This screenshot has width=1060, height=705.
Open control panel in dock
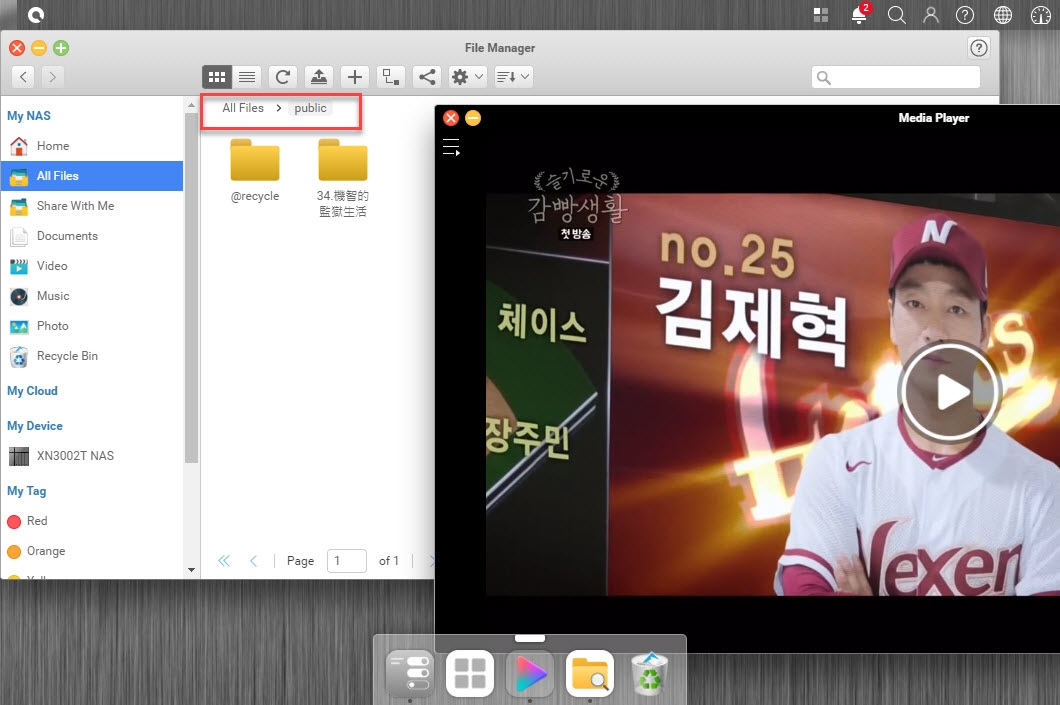click(410, 674)
